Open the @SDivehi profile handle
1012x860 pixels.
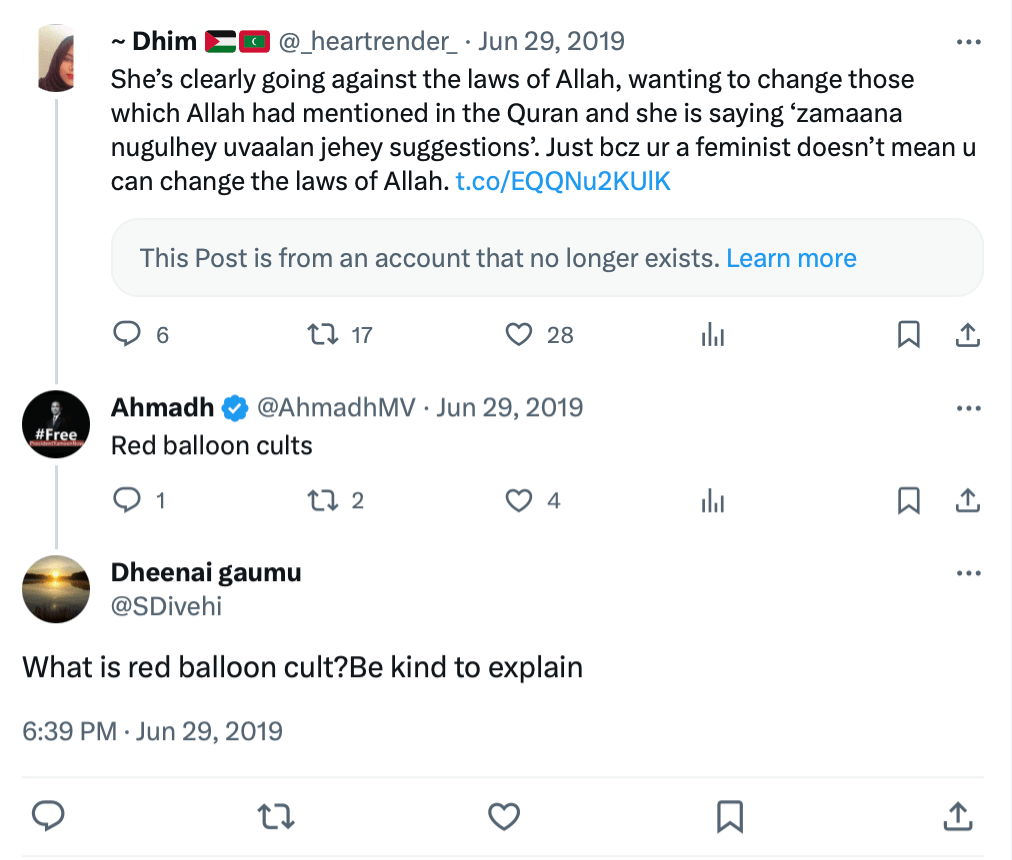pyautogui.click(x=164, y=606)
